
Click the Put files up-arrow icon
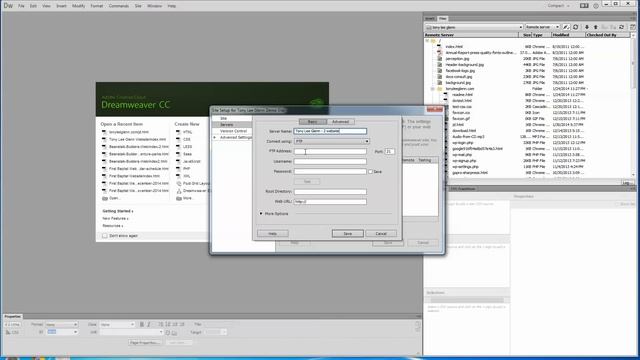pyautogui.click(x=596, y=27)
